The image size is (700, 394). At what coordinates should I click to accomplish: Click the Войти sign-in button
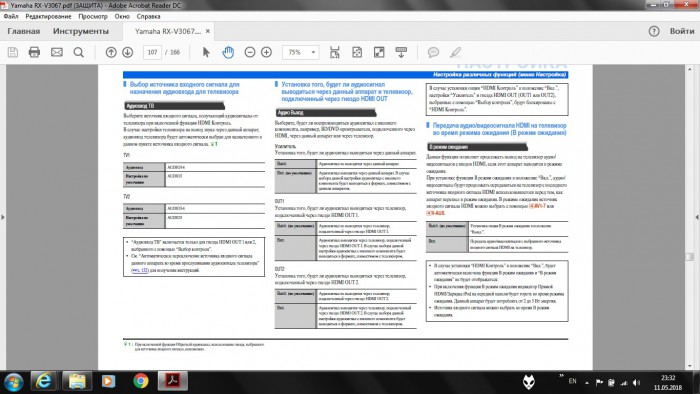[682, 31]
